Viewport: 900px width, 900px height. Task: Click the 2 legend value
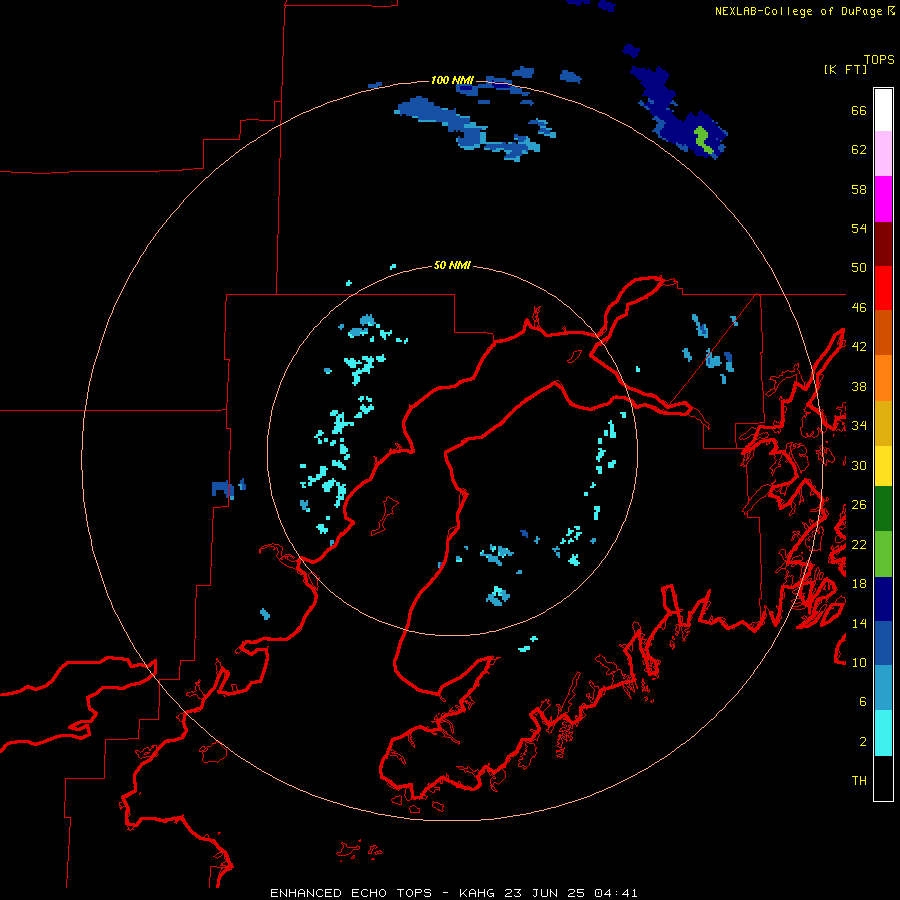pos(862,741)
